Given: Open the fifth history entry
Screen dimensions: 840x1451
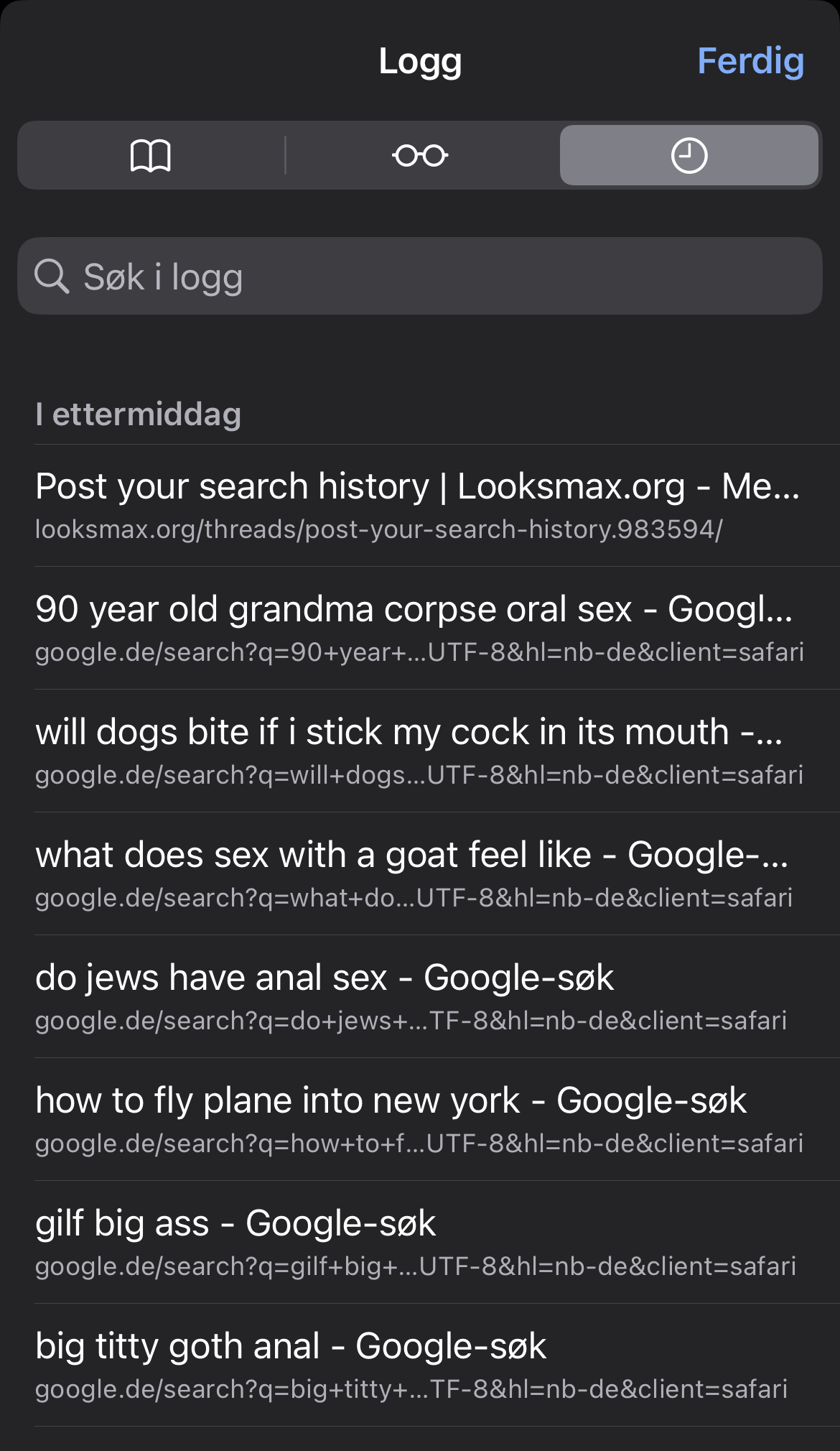Looking at the screenshot, I should pos(420,996).
